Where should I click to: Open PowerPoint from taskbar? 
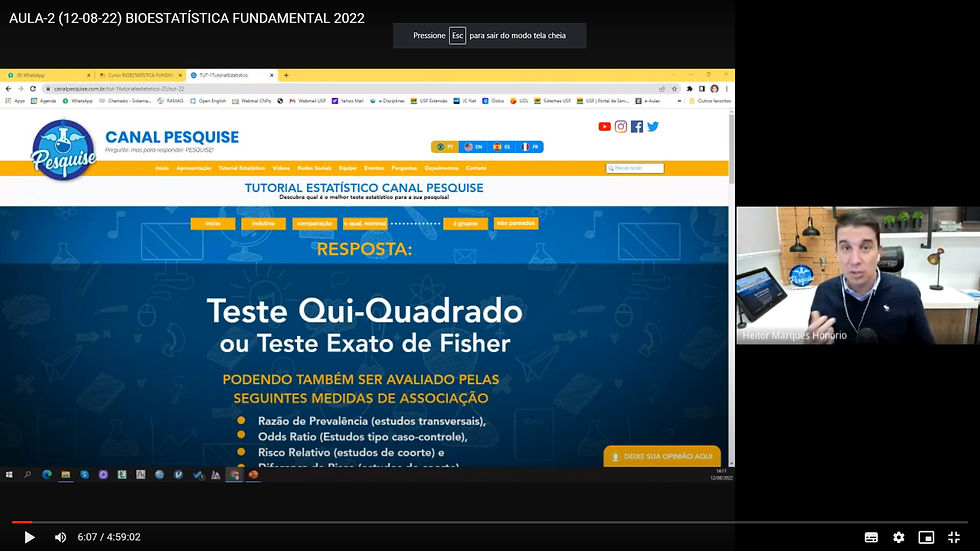(253, 475)
